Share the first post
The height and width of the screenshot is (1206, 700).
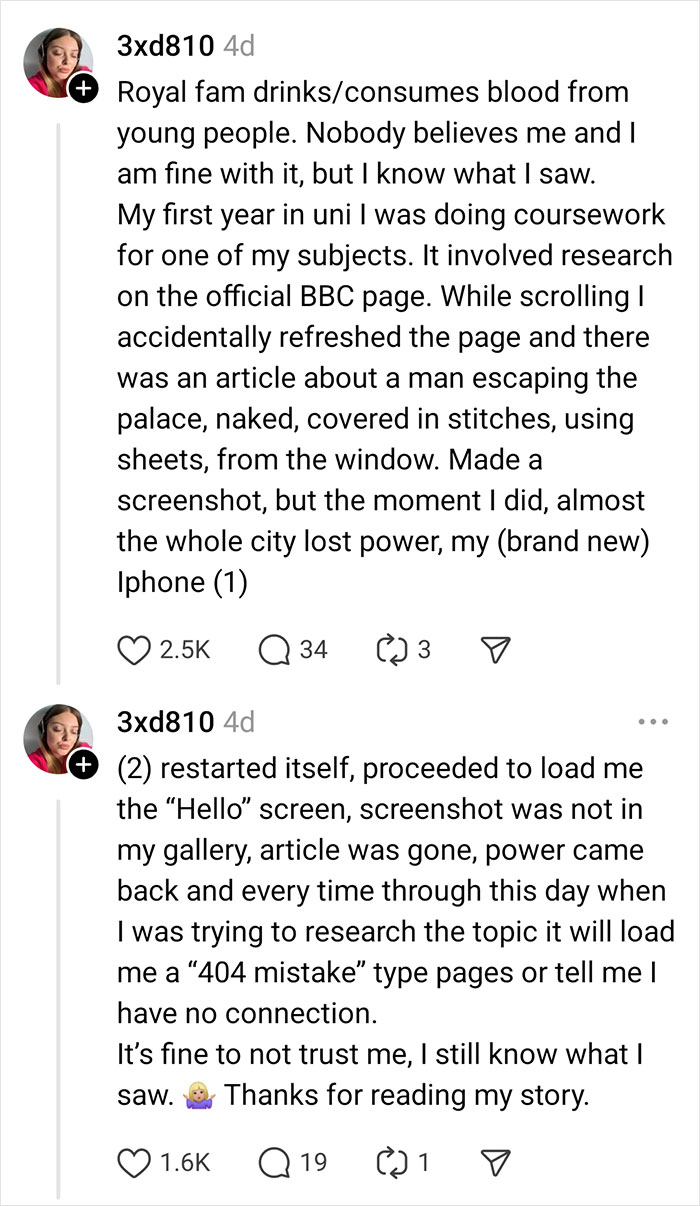pos(493,649)
